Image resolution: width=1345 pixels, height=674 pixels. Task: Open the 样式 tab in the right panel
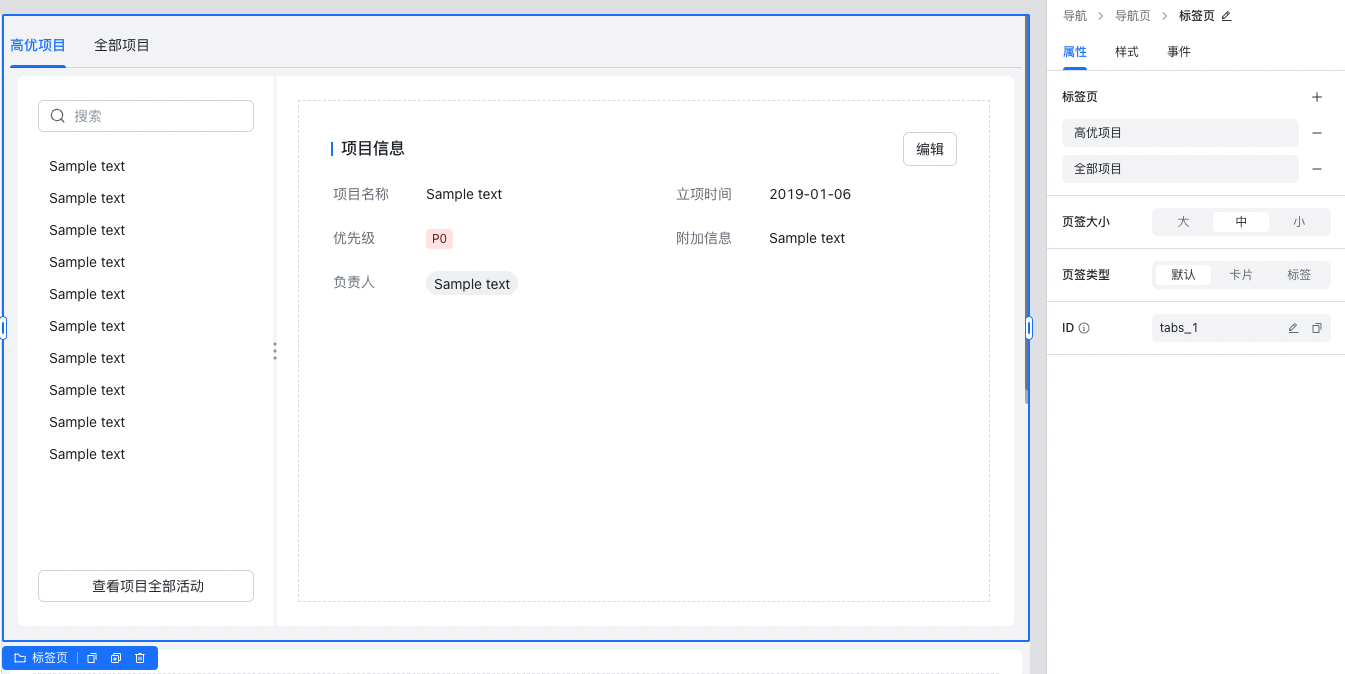coord(1127,52)
